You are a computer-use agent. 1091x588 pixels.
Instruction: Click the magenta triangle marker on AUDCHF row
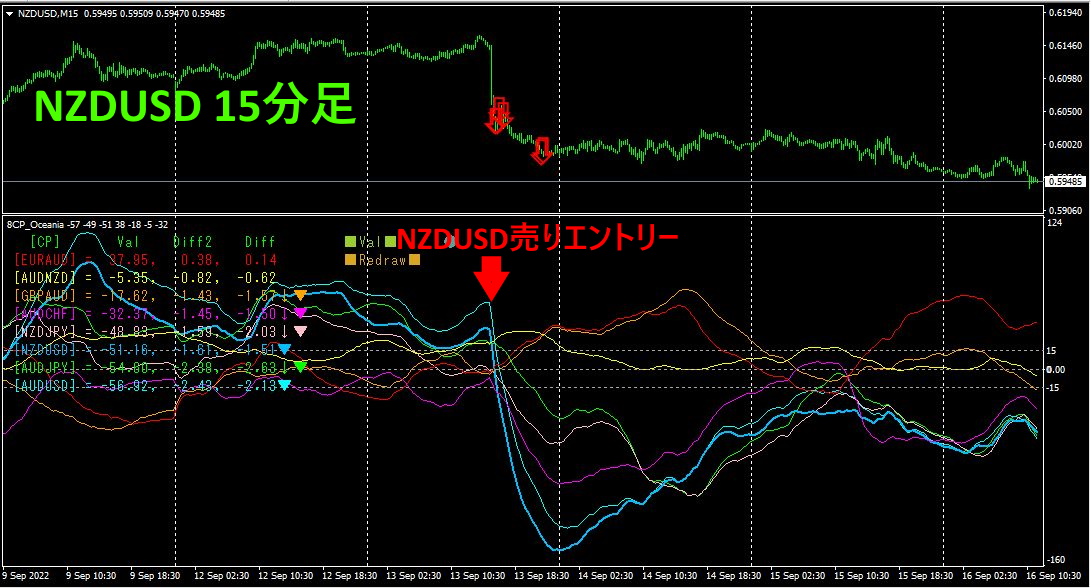click(300, 314)
